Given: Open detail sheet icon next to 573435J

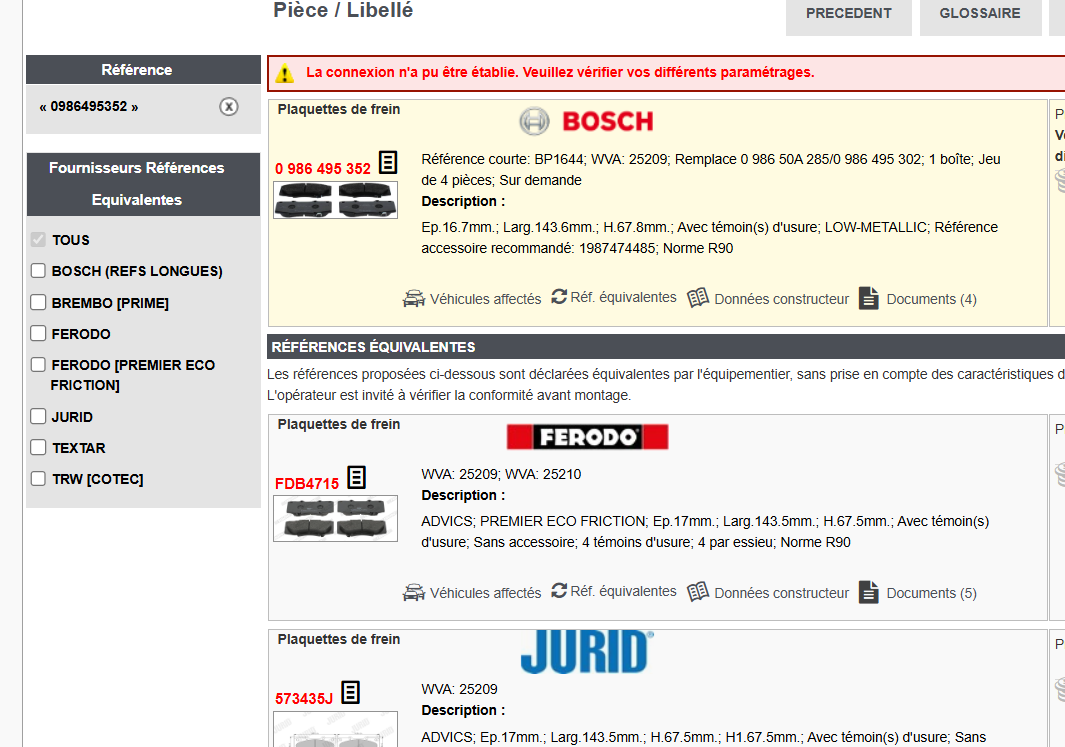Looking at the screenshot, I should tap(350, 693).
